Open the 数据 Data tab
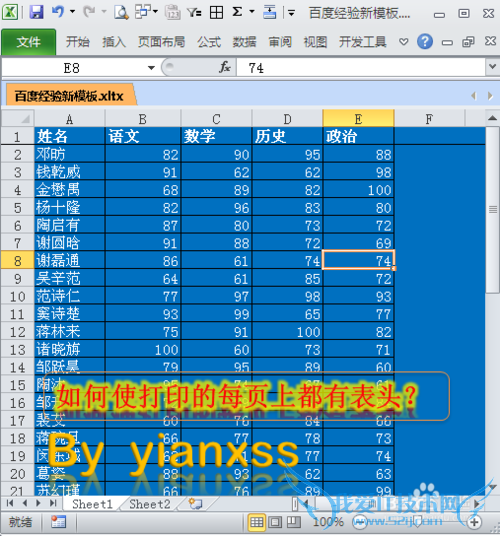The height and width of the screenshot is (536, 500). click(x=244, y=42)
